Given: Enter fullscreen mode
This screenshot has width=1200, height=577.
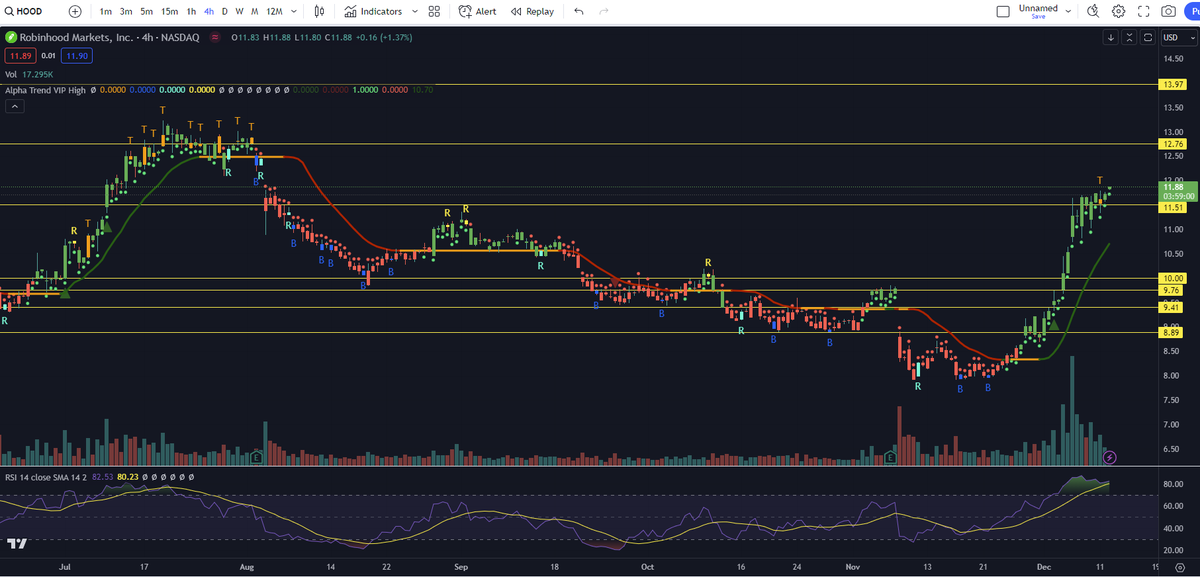Looking at the screenshot, I should [x=1143, y=12].
